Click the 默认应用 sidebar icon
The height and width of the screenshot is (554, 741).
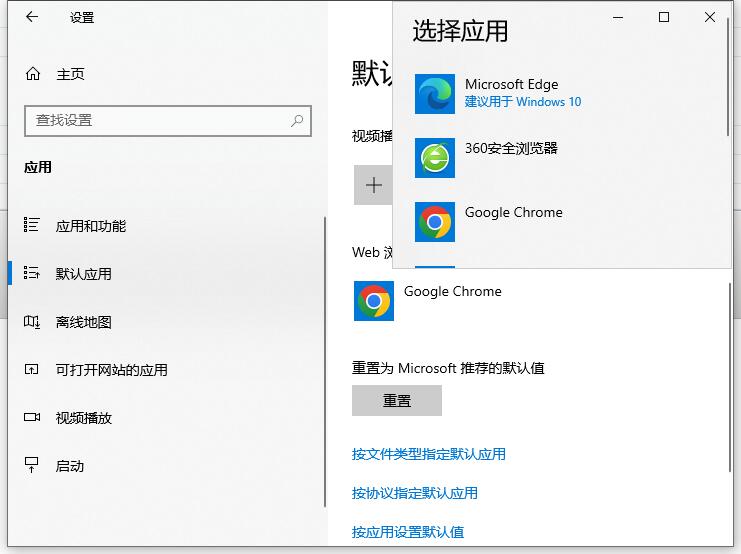pos(32,273)
